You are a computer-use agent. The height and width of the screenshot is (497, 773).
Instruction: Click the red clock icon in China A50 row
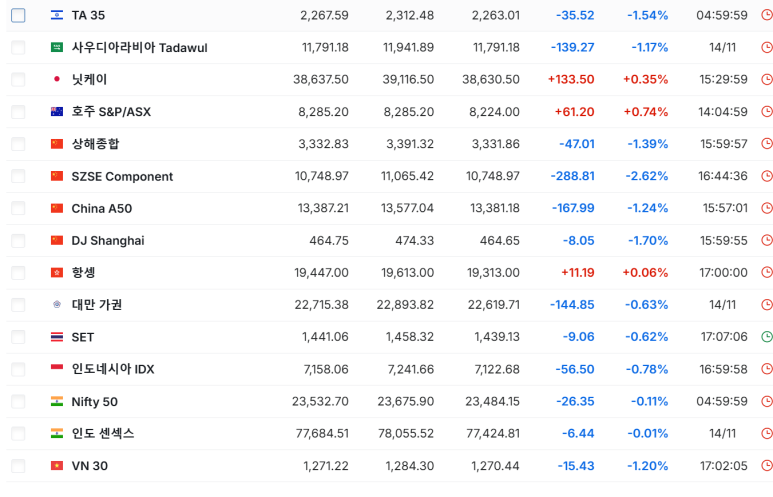(767, 208)
